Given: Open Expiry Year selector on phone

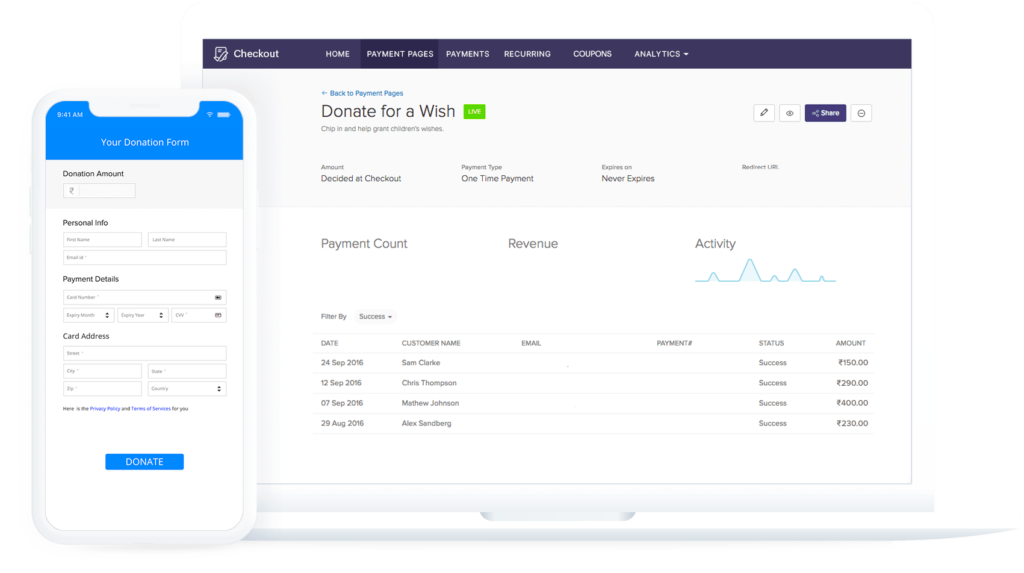Looking at the screenshot, I should (x=142, y=315).
